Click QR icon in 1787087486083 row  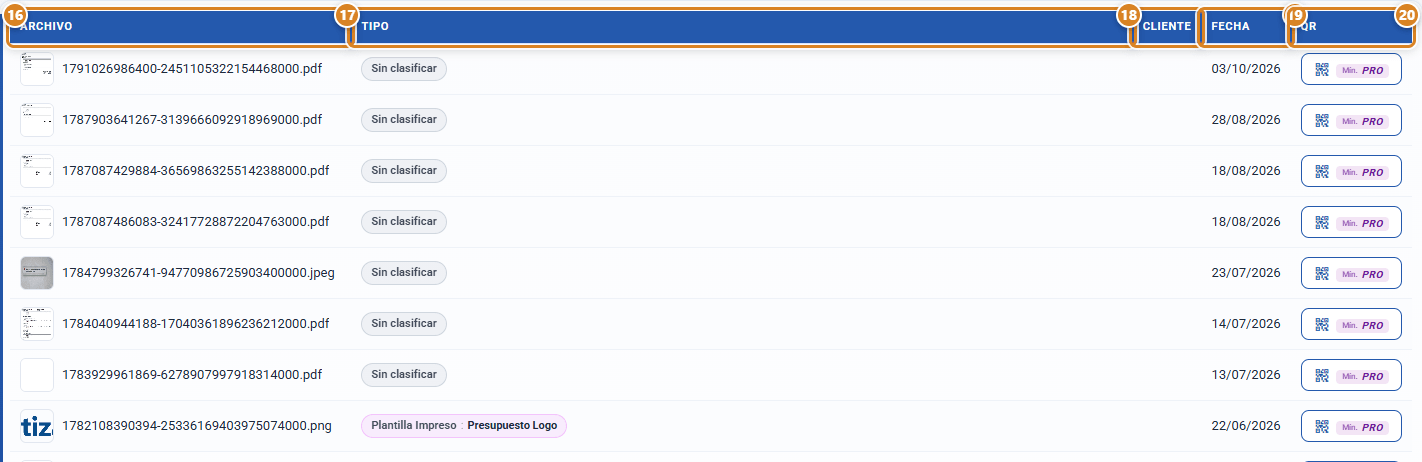pyautogui.click(x=1322, y=223)
